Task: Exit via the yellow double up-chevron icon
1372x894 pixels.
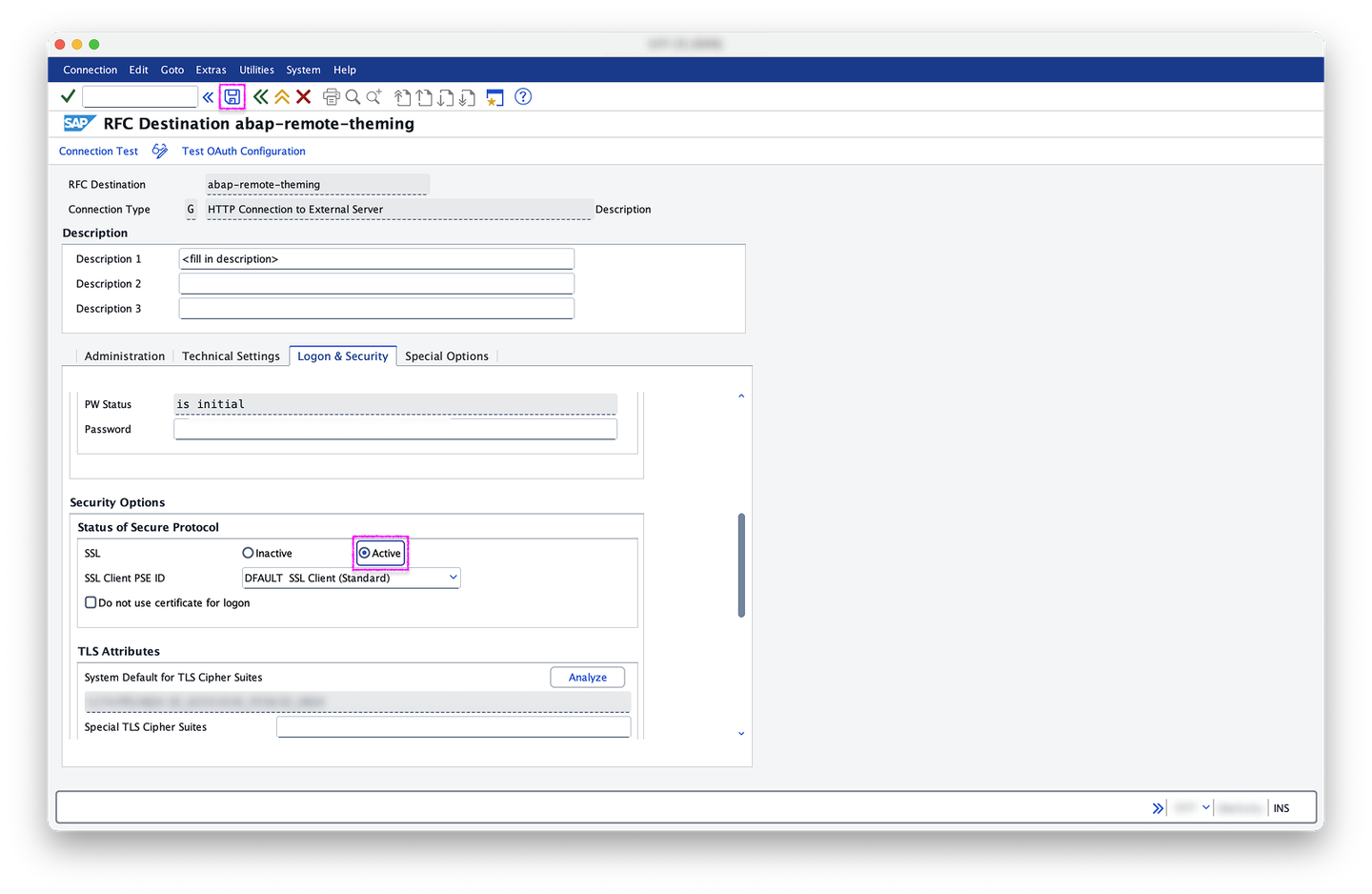Action: pyautogui.click(x=282, y=96)
